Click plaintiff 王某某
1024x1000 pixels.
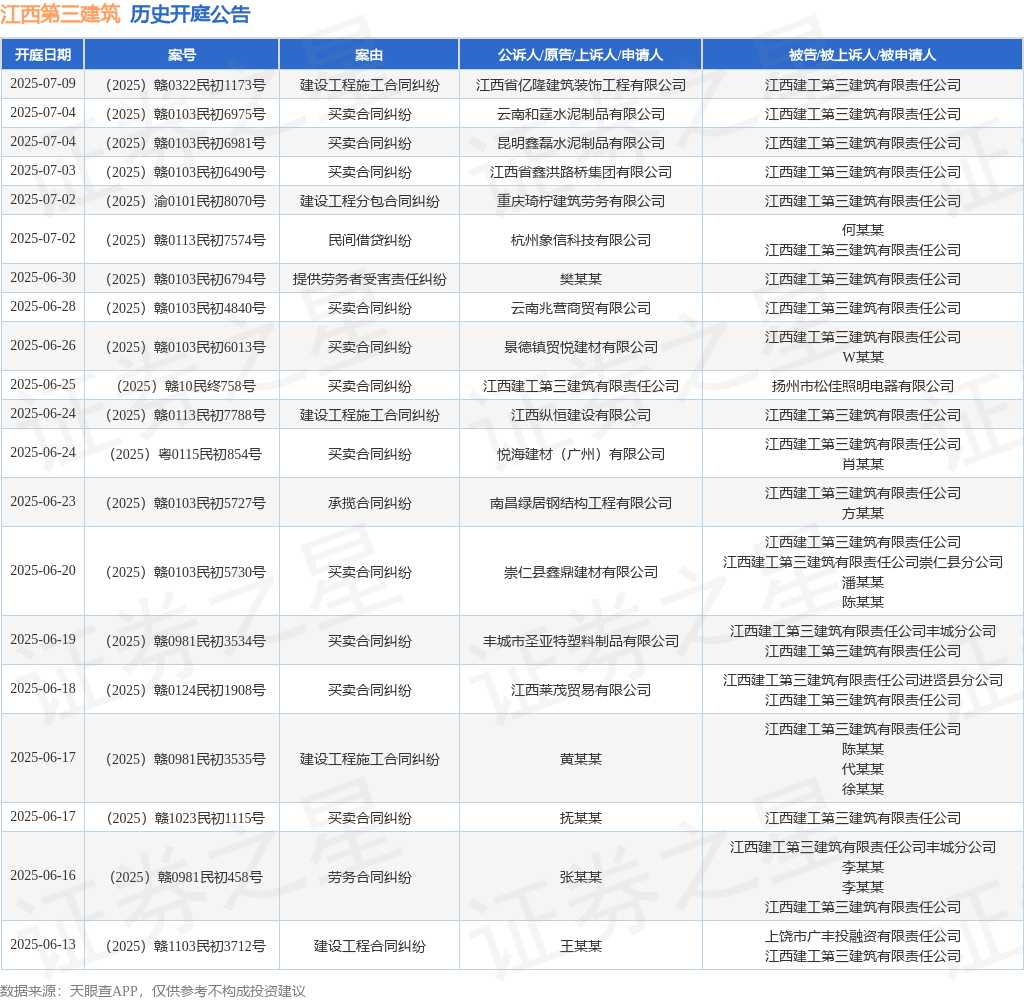(581, 946)
